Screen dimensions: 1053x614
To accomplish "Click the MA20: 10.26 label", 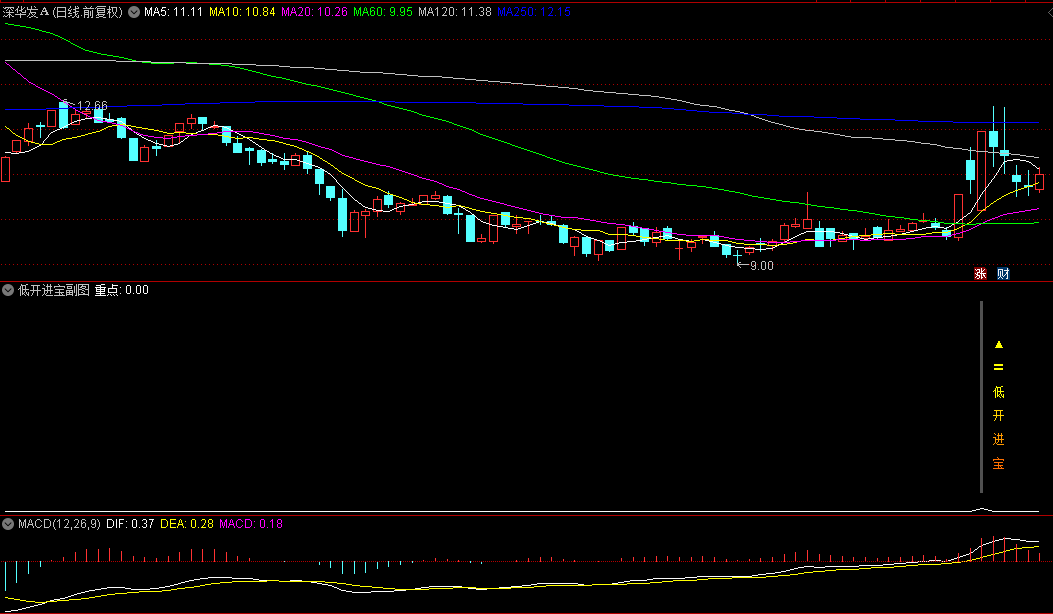I will [314, 12].
